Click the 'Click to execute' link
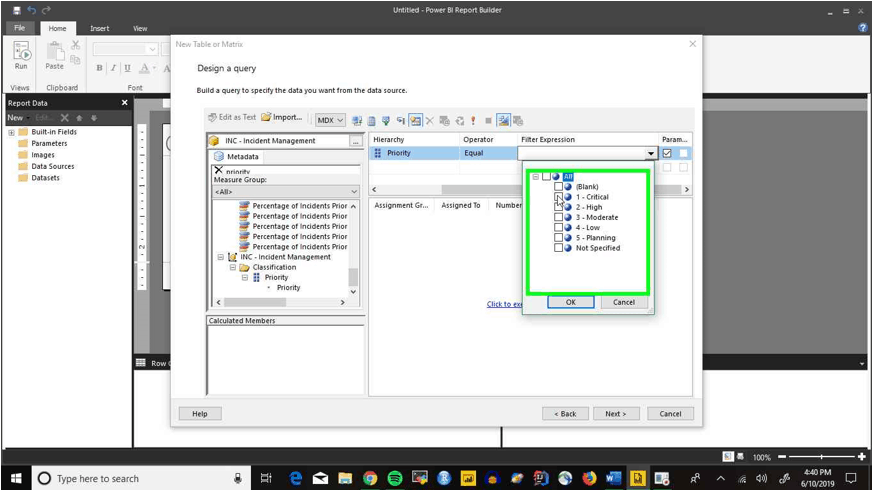The image size is (874, 492). (504, 304)
